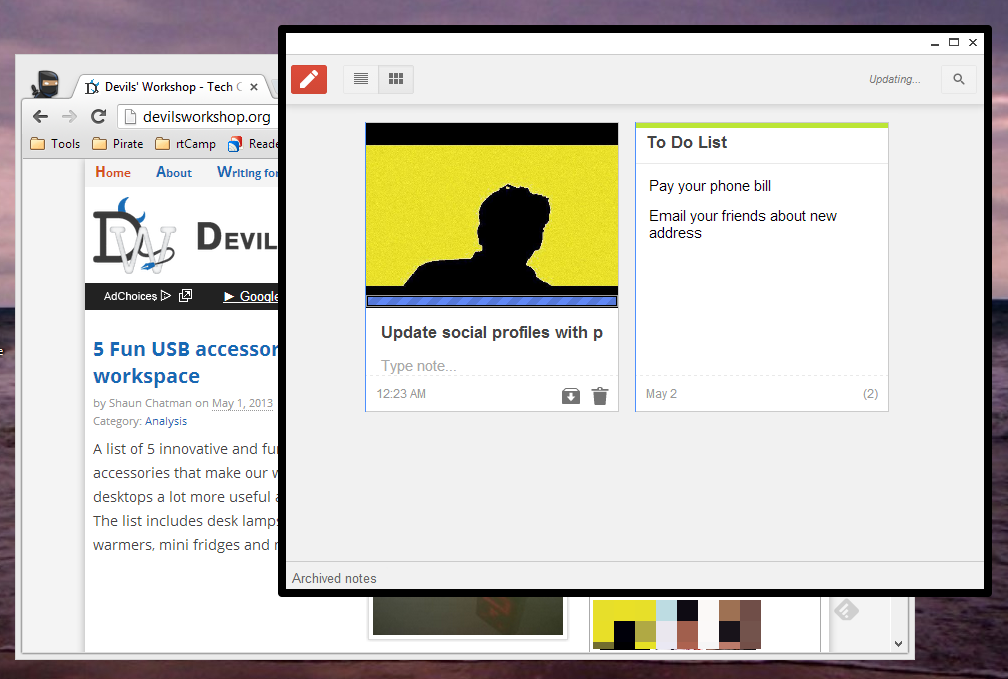Click the 'Updating...' status text

coord(895,79)
